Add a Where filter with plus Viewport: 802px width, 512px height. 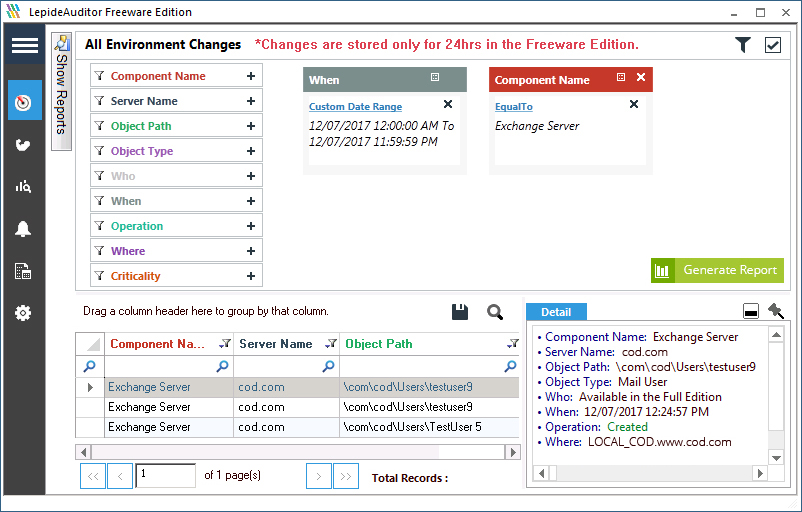click(x=251, y=251)
